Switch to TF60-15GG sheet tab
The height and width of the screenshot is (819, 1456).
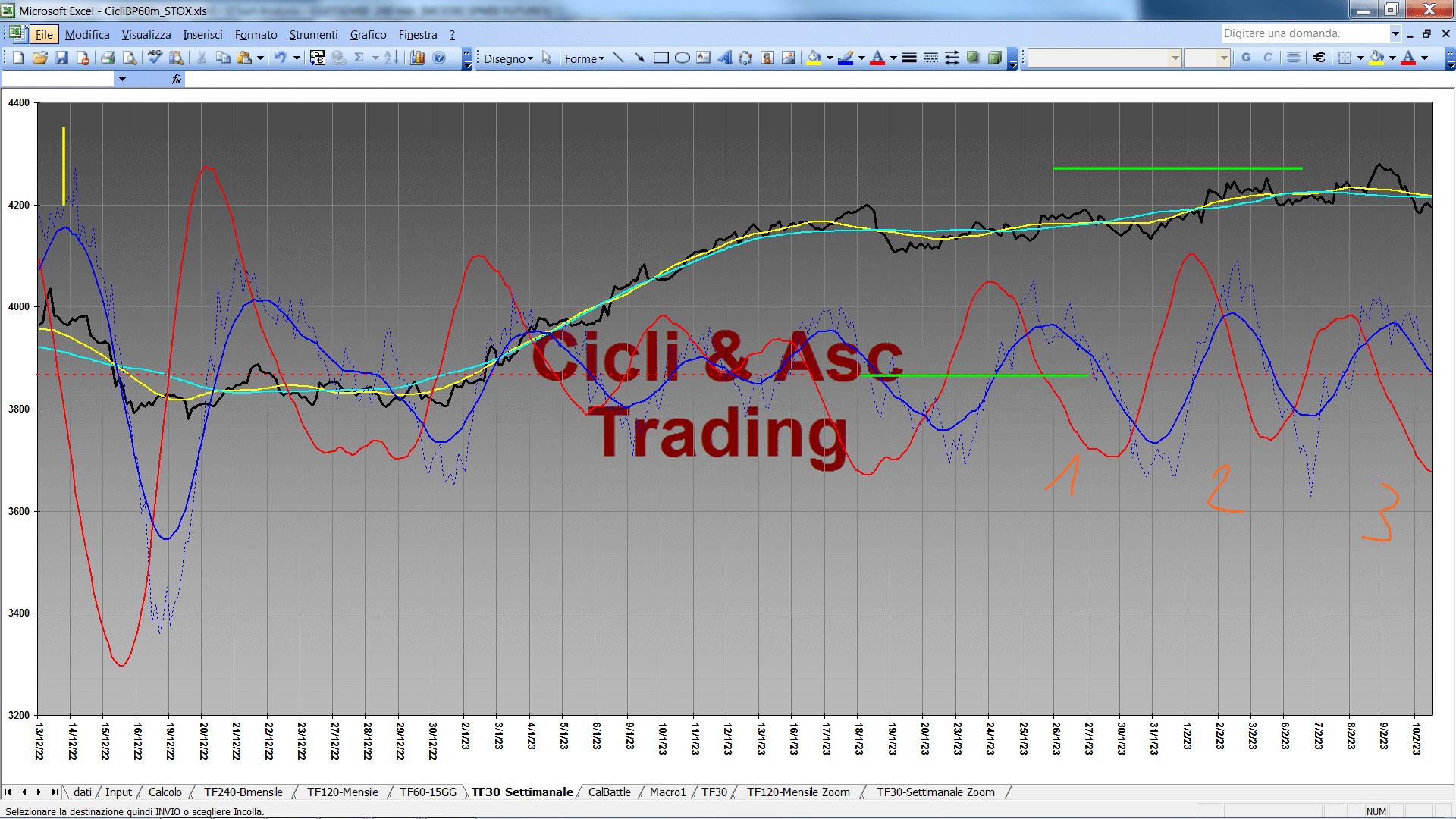428,792
